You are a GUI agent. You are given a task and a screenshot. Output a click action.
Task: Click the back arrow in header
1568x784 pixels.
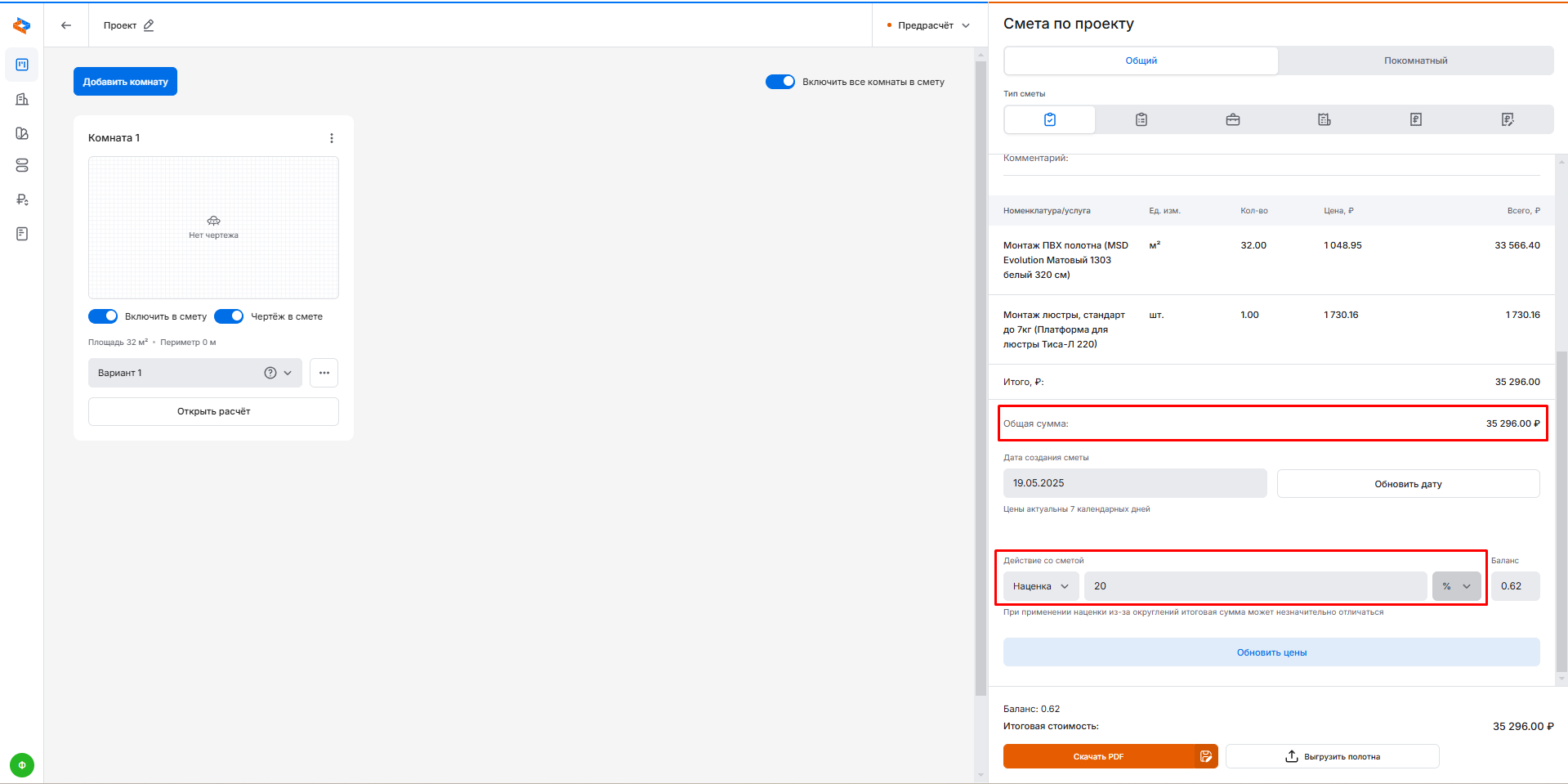point(66,25)
